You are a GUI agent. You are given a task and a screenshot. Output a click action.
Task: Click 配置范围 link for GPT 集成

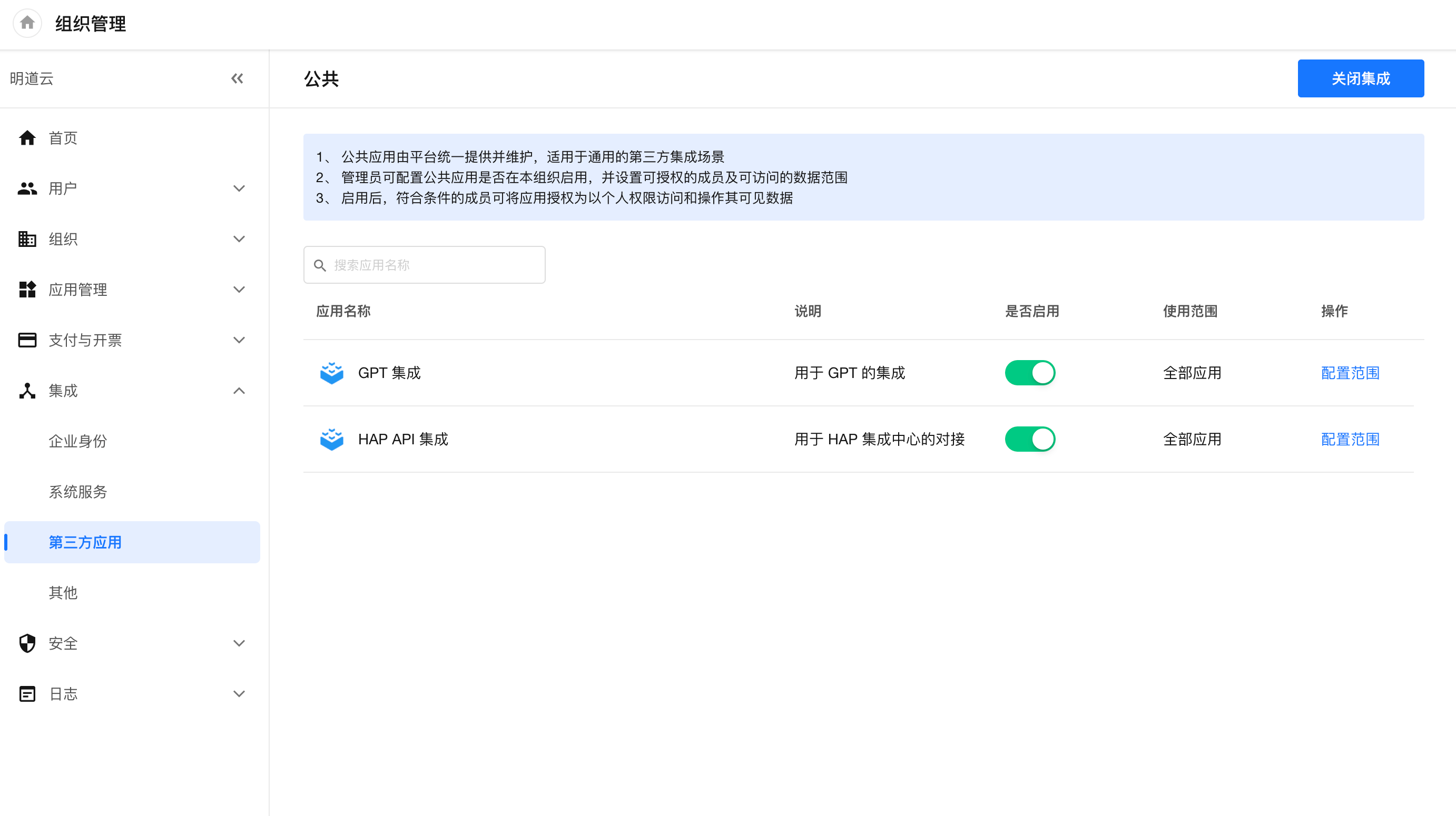(1350, 373)
